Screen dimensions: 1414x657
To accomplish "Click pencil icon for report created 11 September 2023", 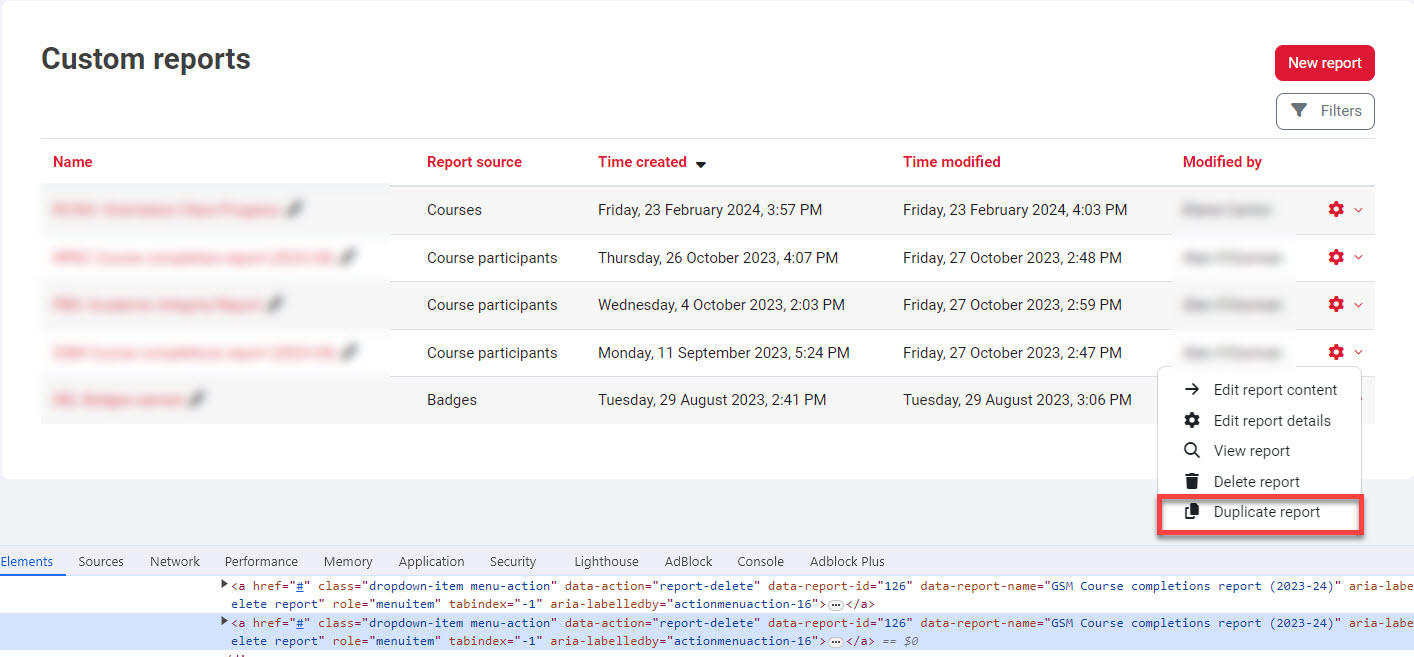I will pos(348,352).
